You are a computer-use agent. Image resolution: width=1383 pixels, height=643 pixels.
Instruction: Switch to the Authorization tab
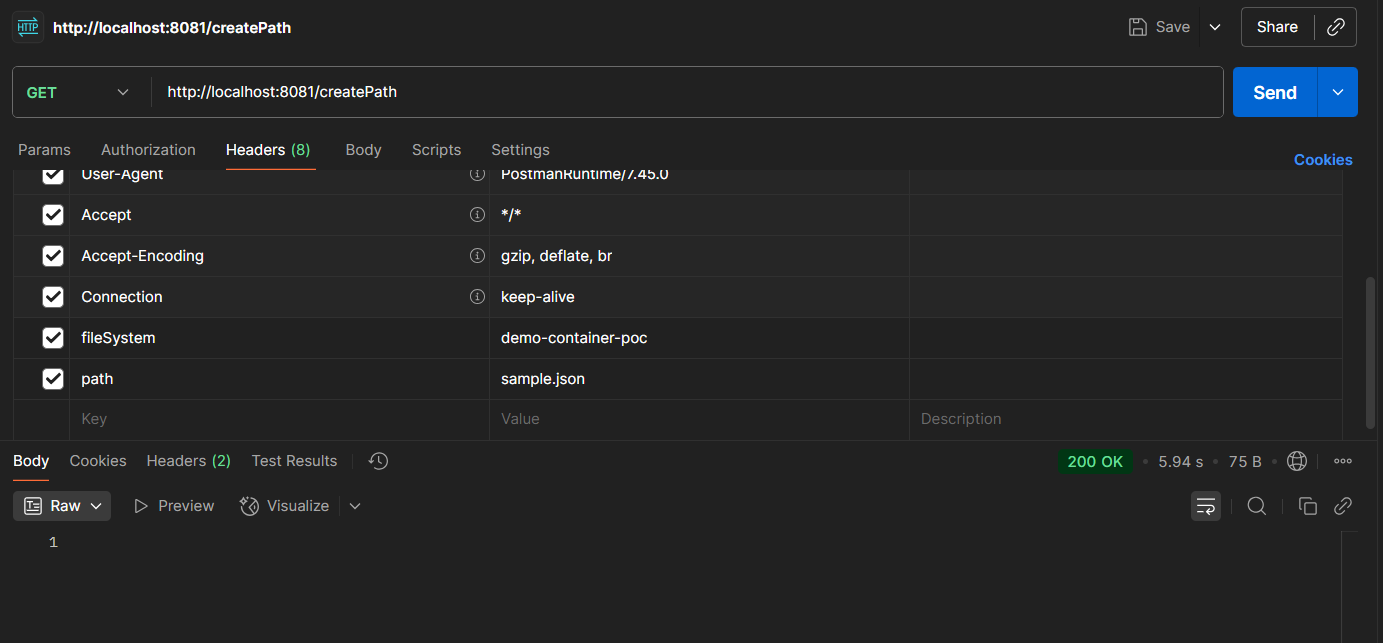tap(148, 149)
